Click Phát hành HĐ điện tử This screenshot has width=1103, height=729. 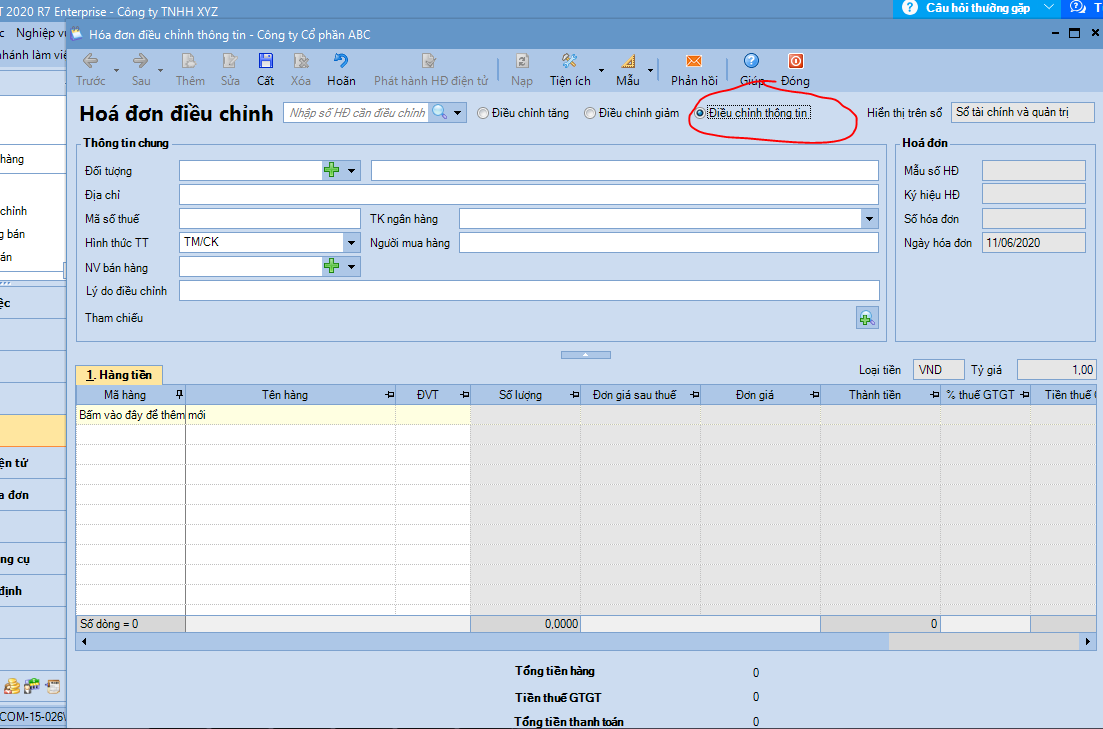431,70
